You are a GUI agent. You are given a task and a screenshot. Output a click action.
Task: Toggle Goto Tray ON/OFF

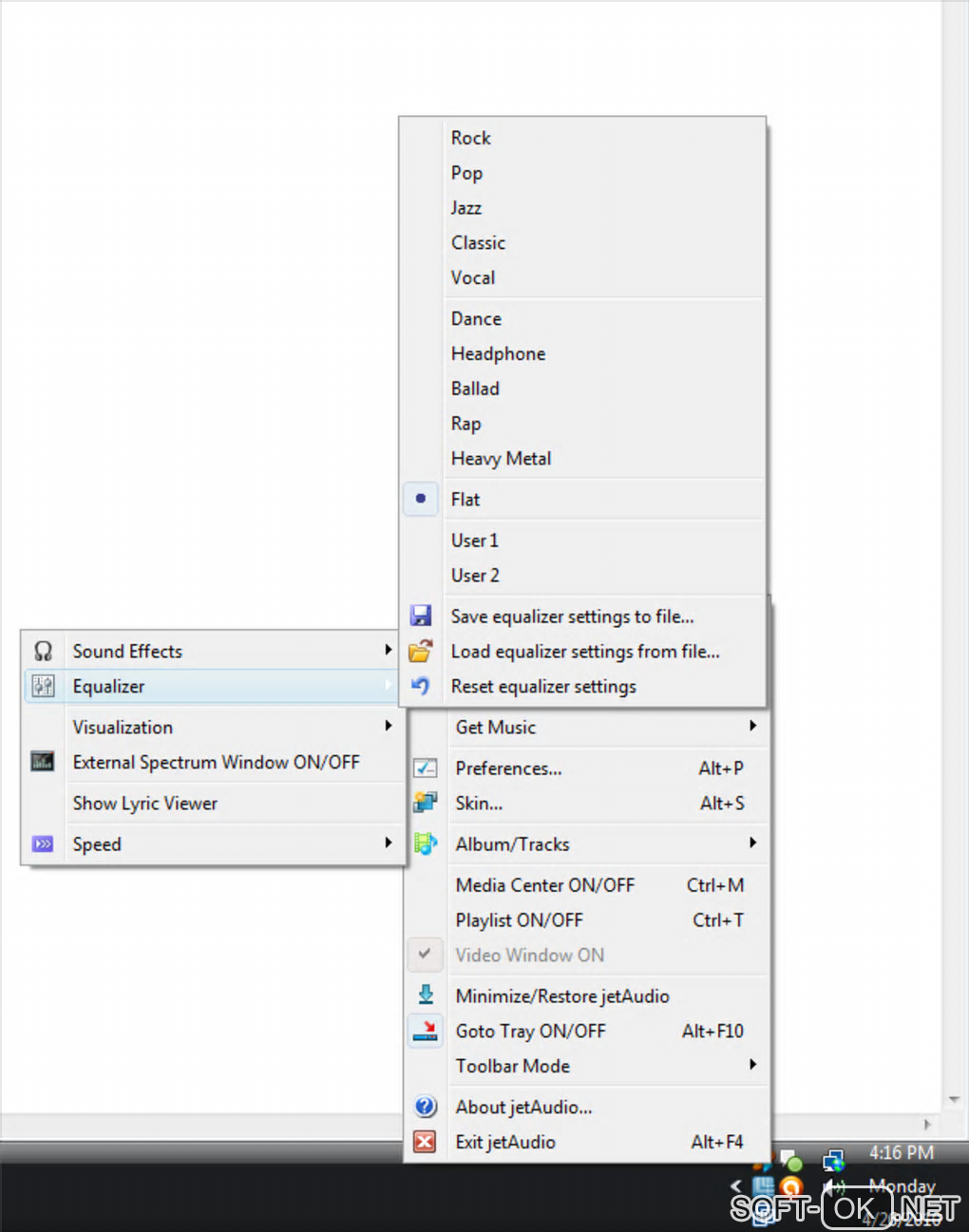pyautogui.click(x=587, y=1031)
